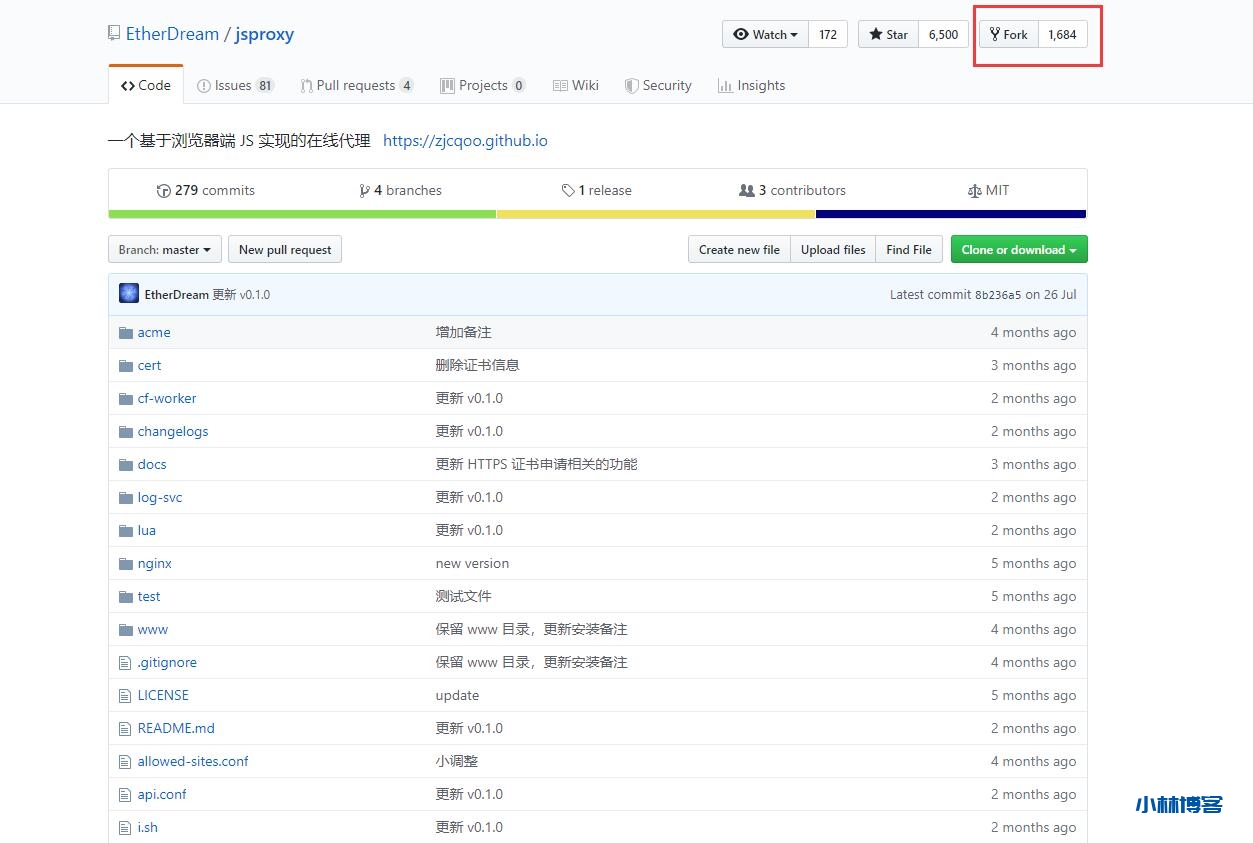This screenshot has width=1253, height=843.
Task: Open the zjcqoo.github.io website link
Action: 465,140
